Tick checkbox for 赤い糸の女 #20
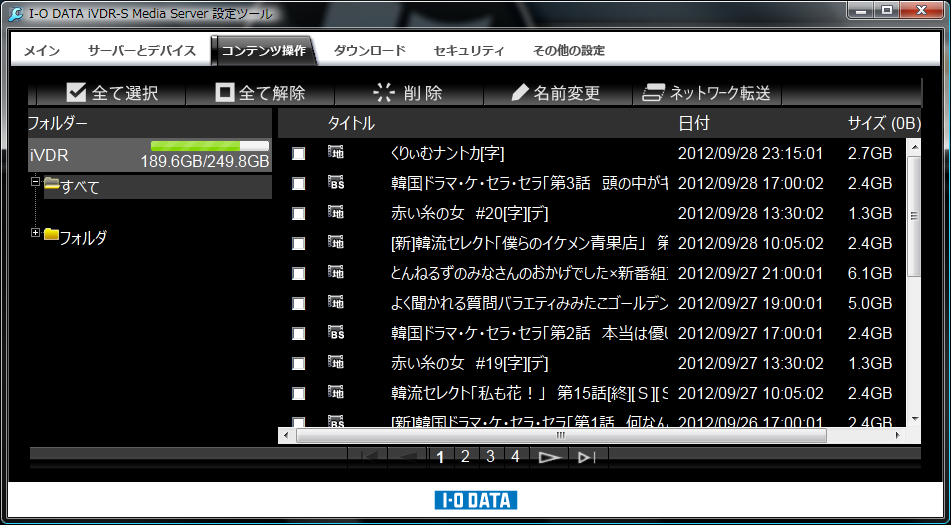Image resolution: width=951 pixels, height=525 pixels. [298, 213]
